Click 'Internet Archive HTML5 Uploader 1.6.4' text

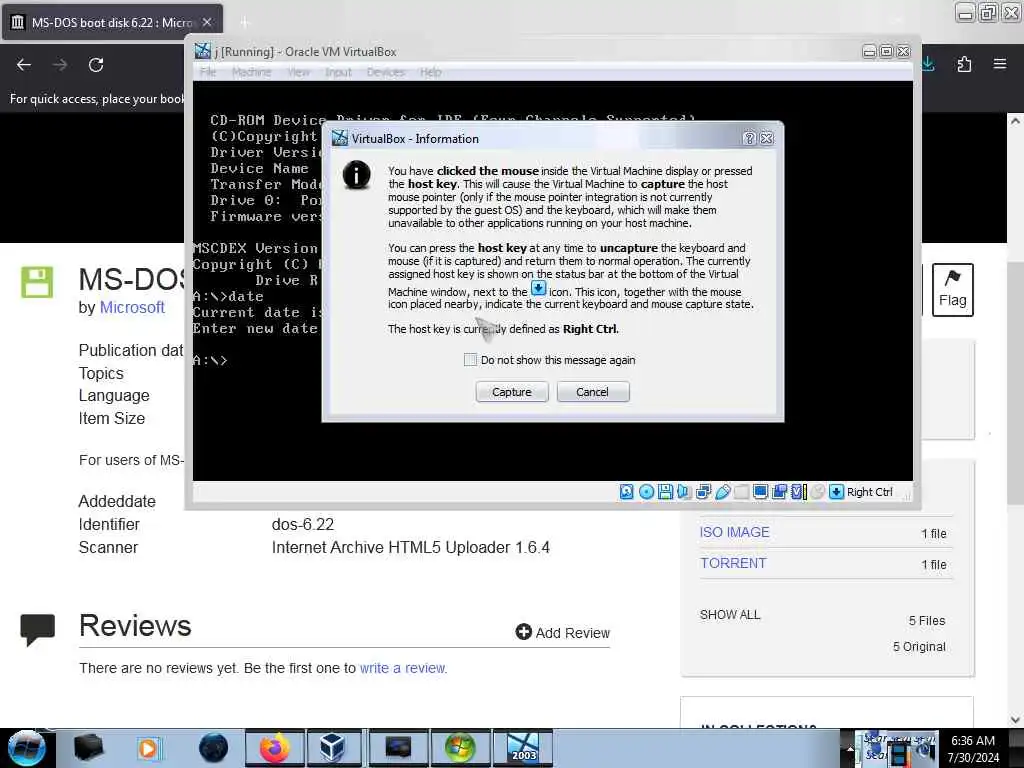pos(411,547)
